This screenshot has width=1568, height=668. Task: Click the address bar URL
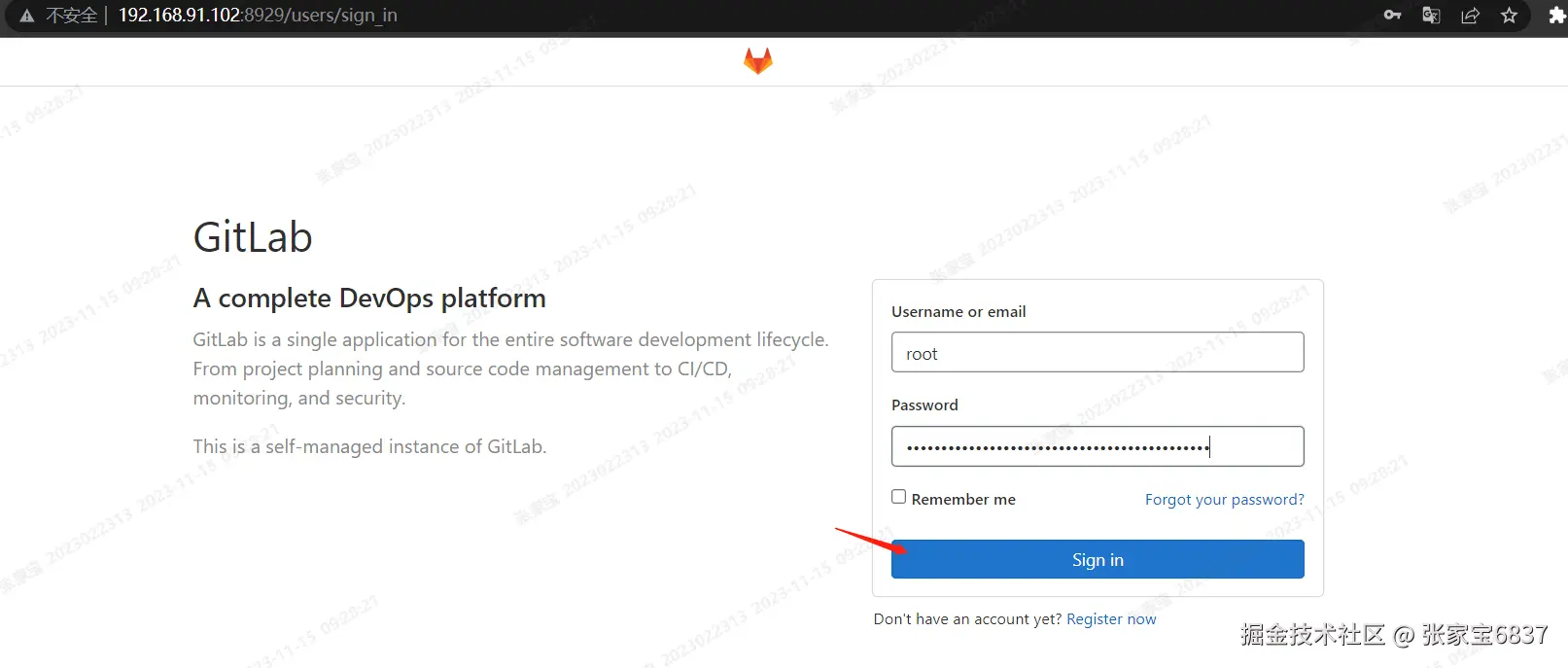click(x=258, y=16)
